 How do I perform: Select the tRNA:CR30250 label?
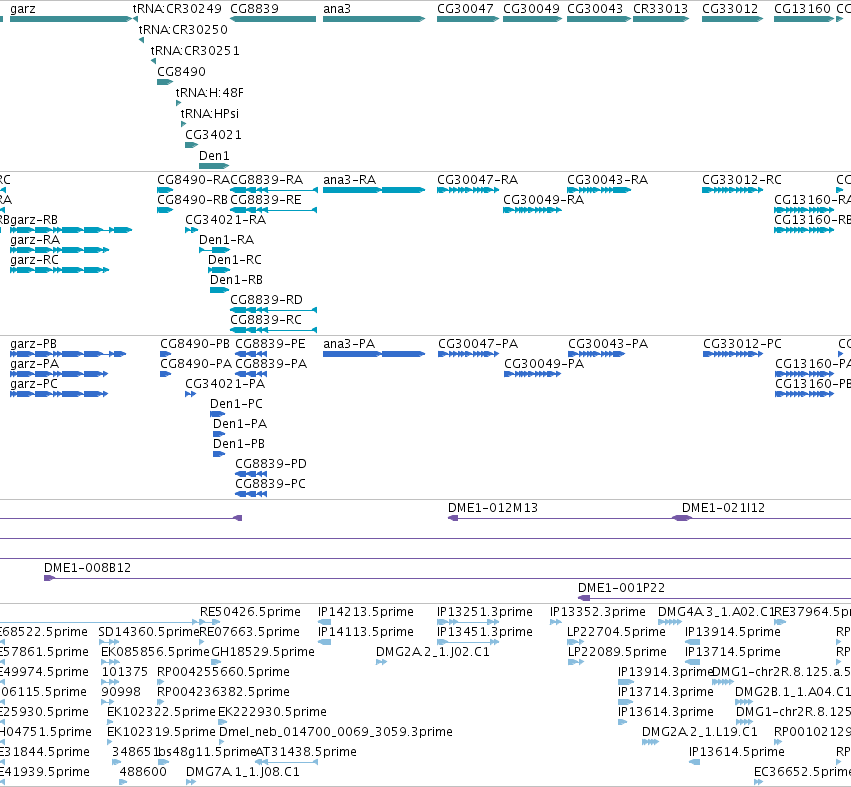(x=183, y=30)
